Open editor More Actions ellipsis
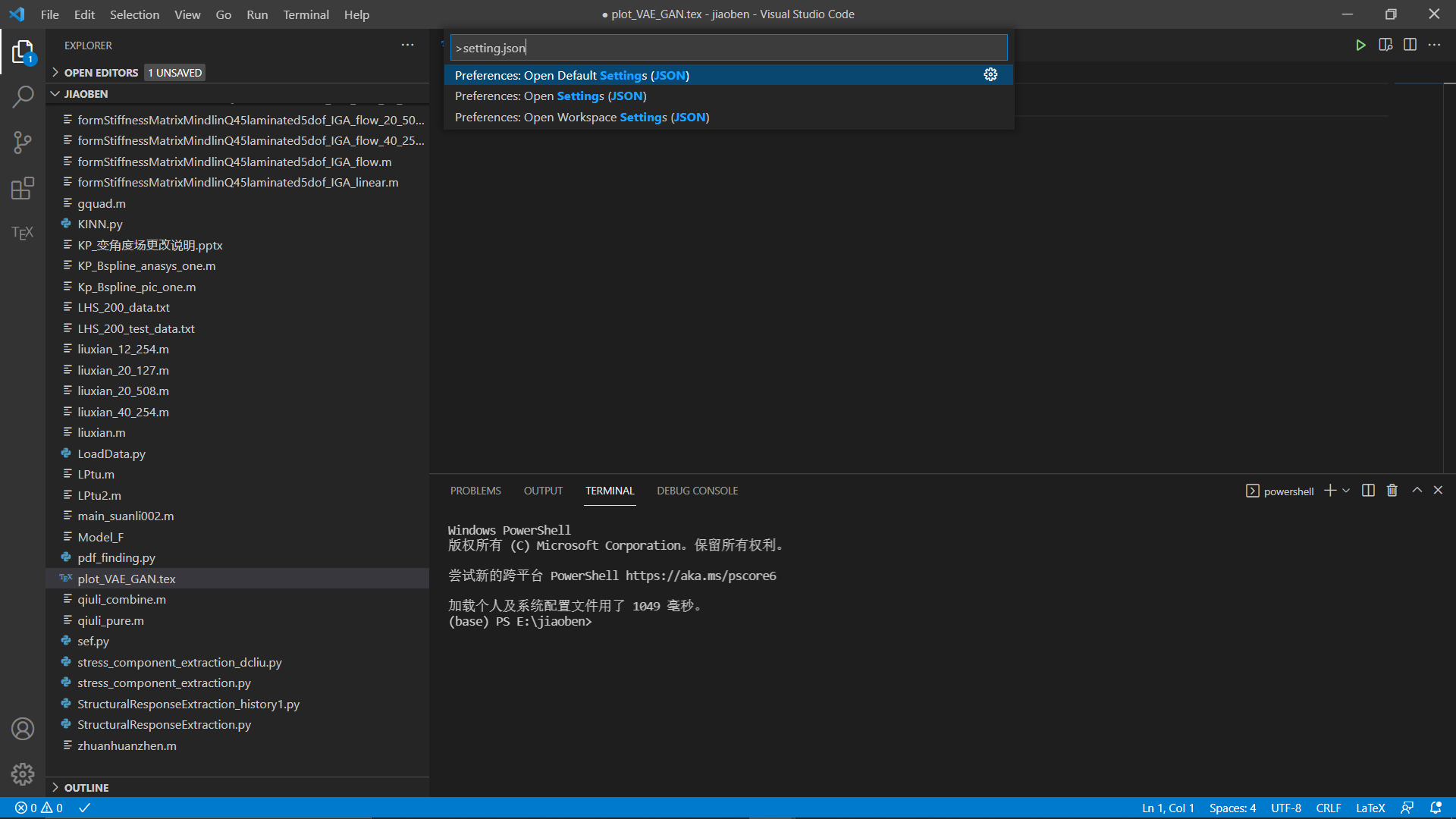 (x=1434, y=45)
